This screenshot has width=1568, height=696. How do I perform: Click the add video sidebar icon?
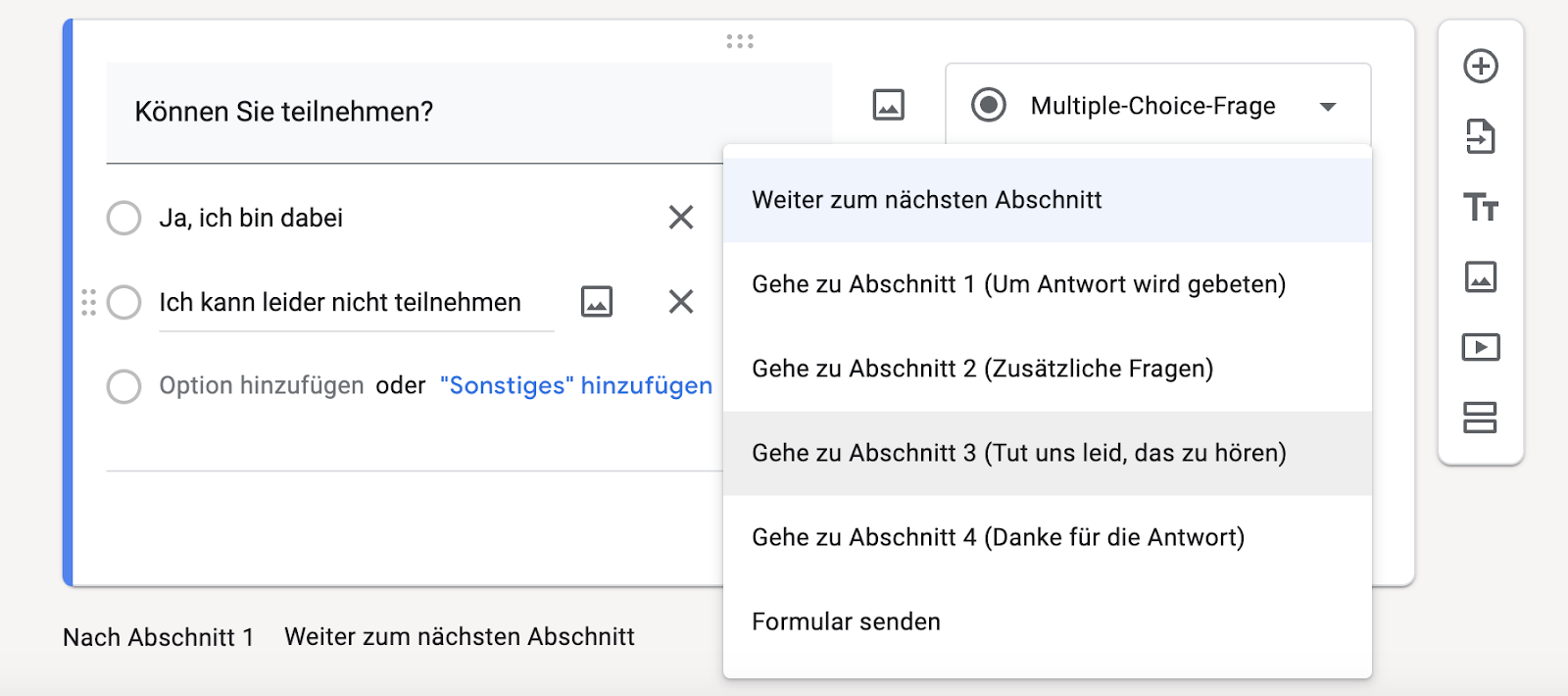(x=1480, y=347)
